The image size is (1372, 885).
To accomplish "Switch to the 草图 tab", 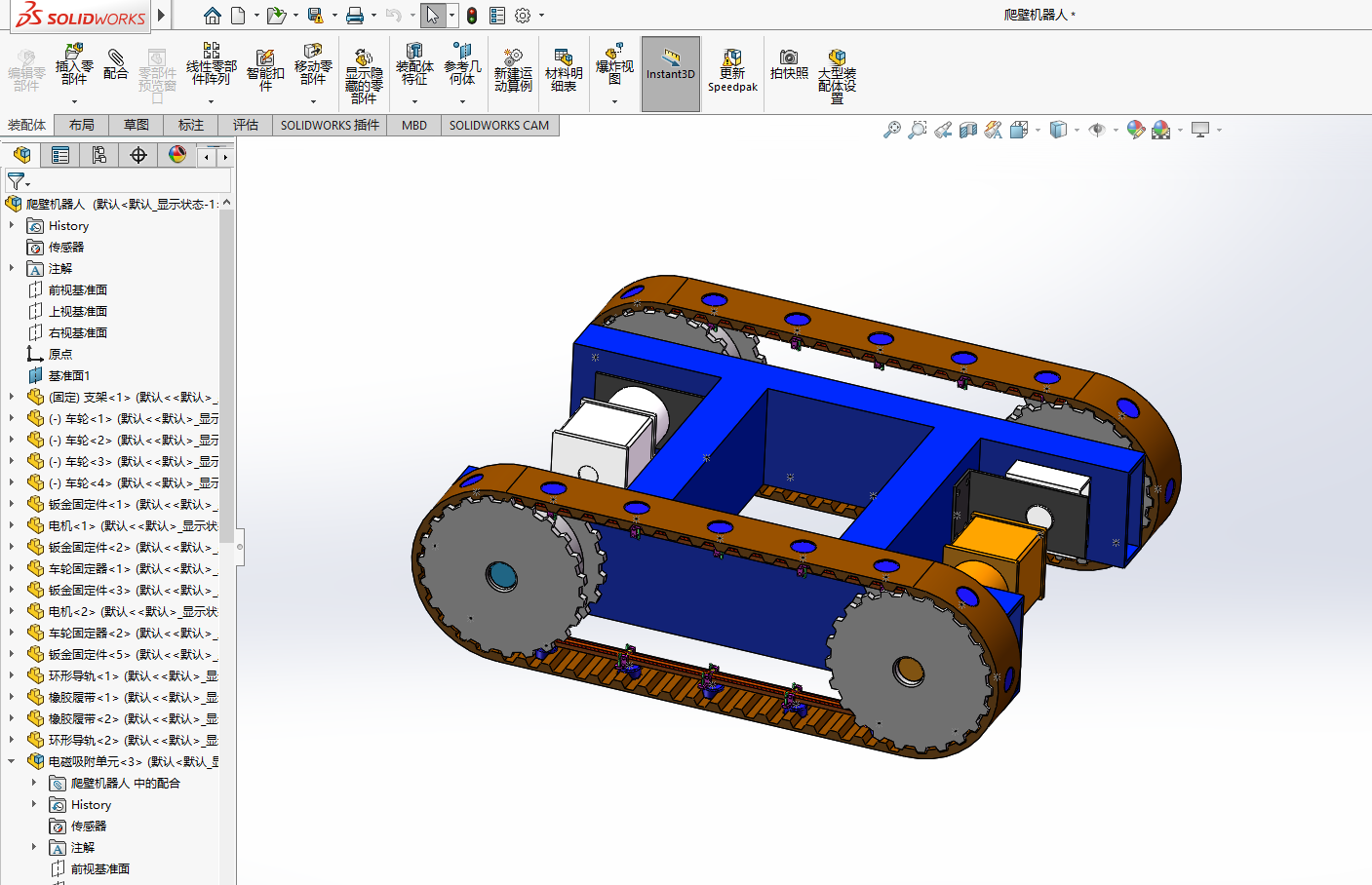I will tap(137, 125).
